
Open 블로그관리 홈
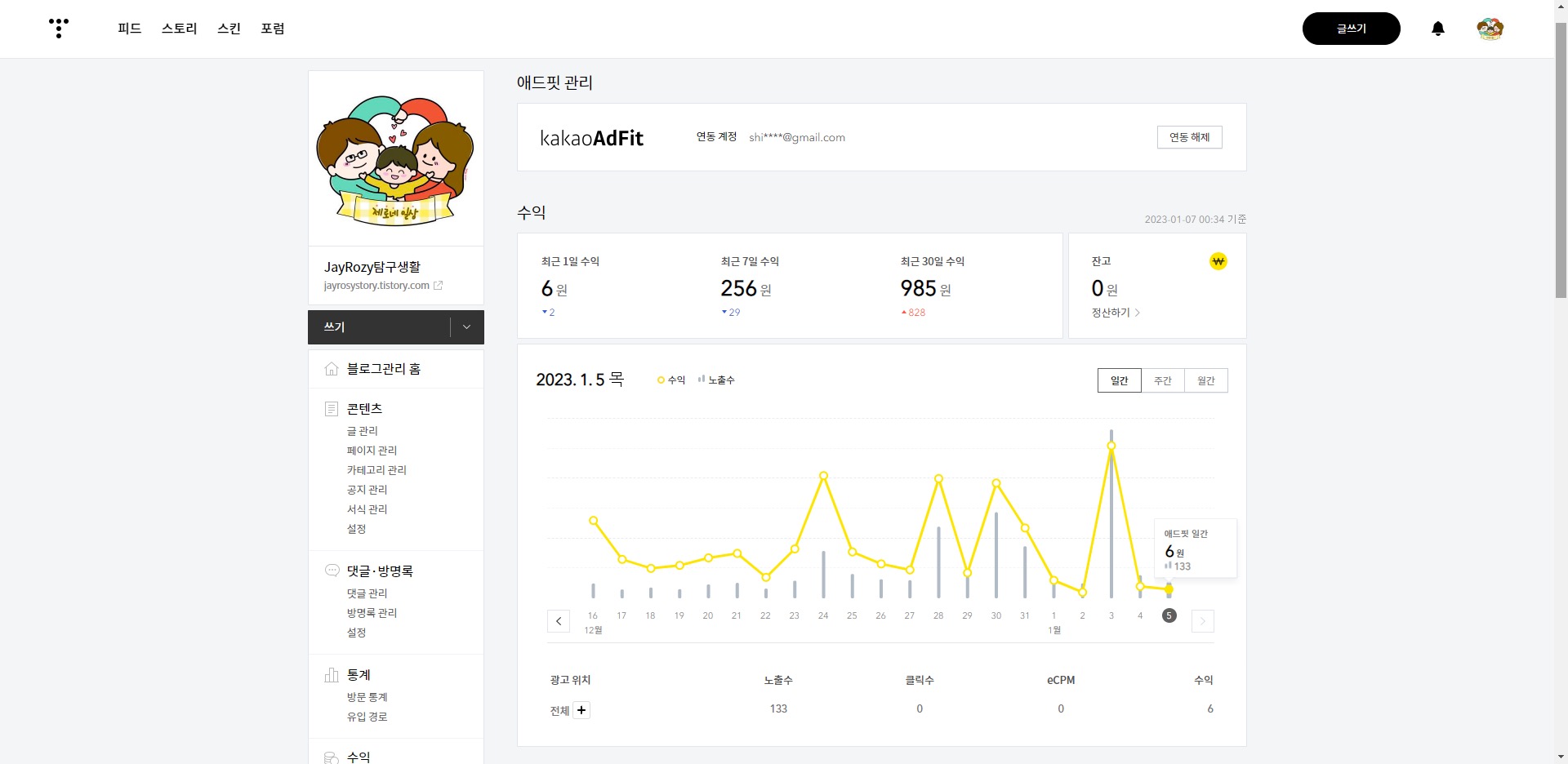point(384,369)
